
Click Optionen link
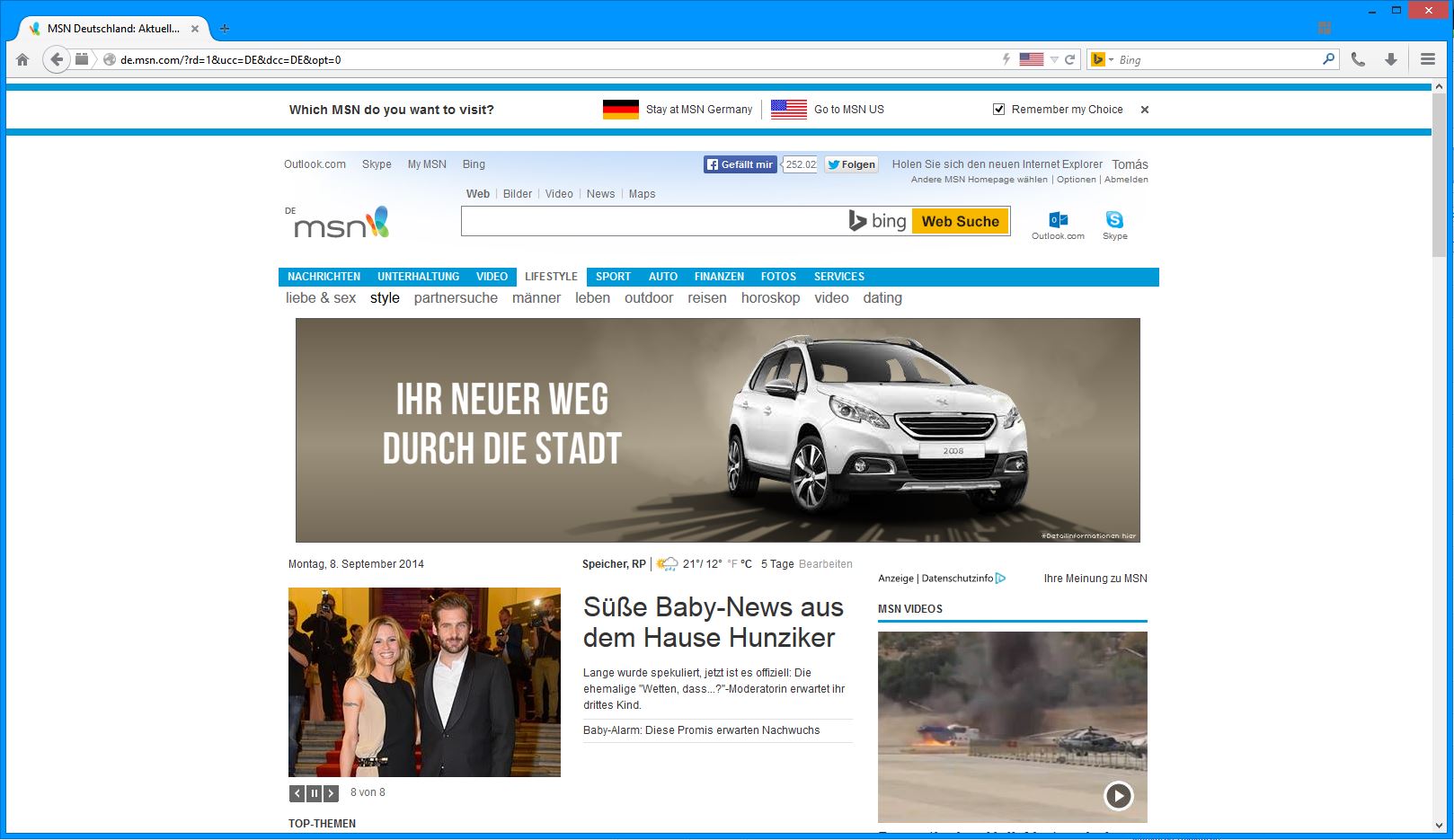pyautogui.click(x=1076, y=180)
